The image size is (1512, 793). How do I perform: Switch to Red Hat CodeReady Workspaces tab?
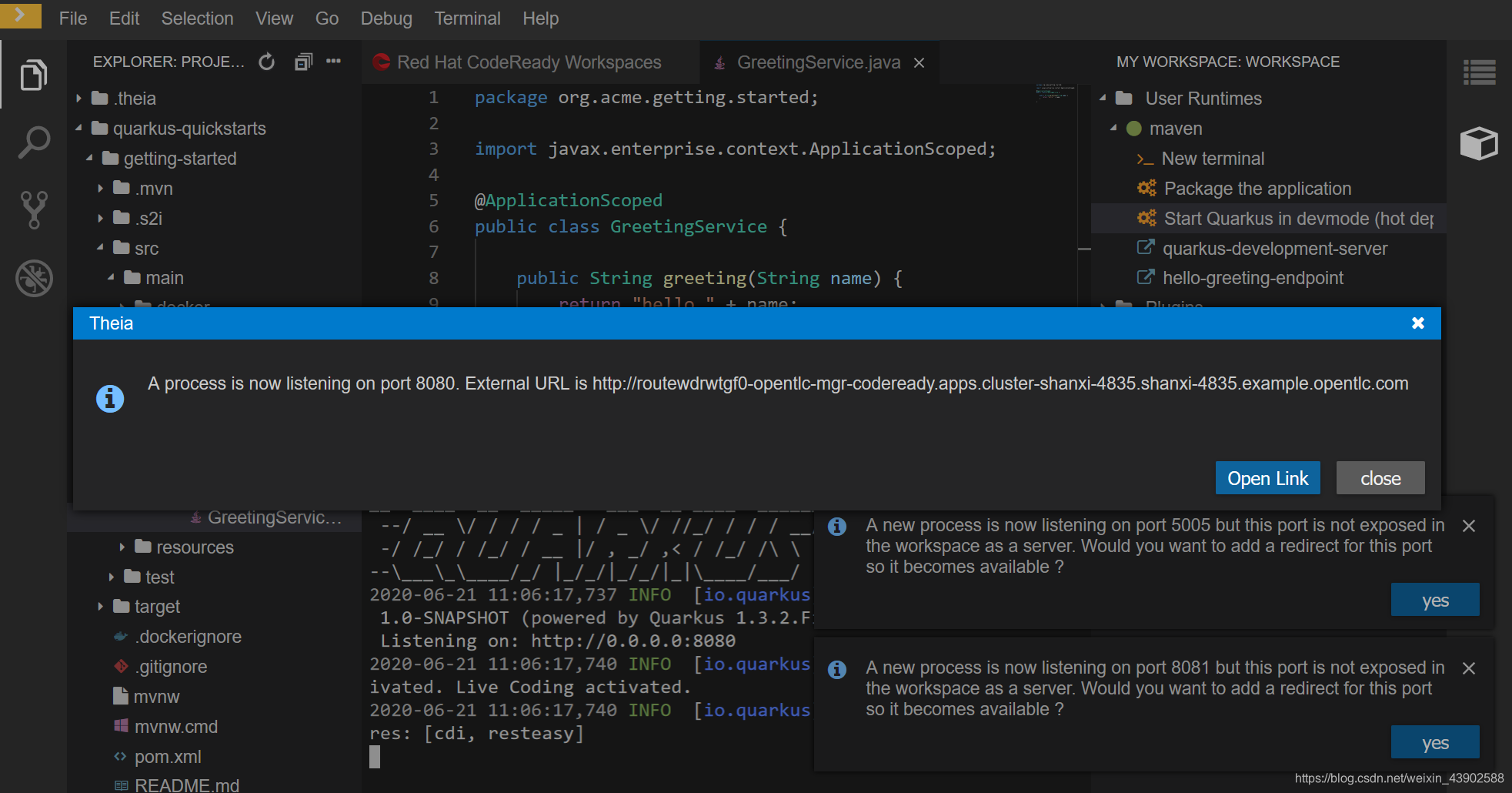[530, 62]
